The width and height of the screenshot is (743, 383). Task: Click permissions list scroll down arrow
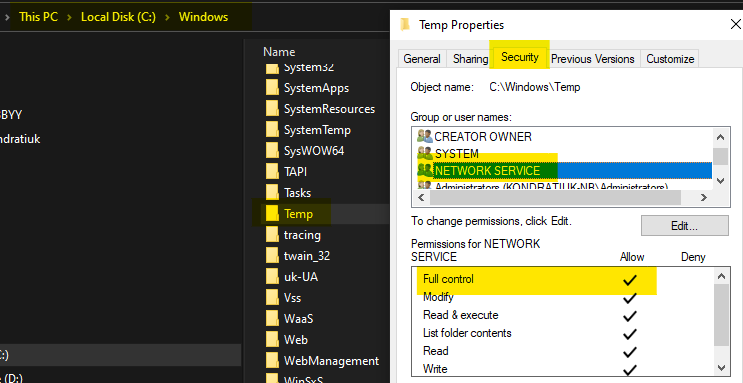(x=721, y=368)
